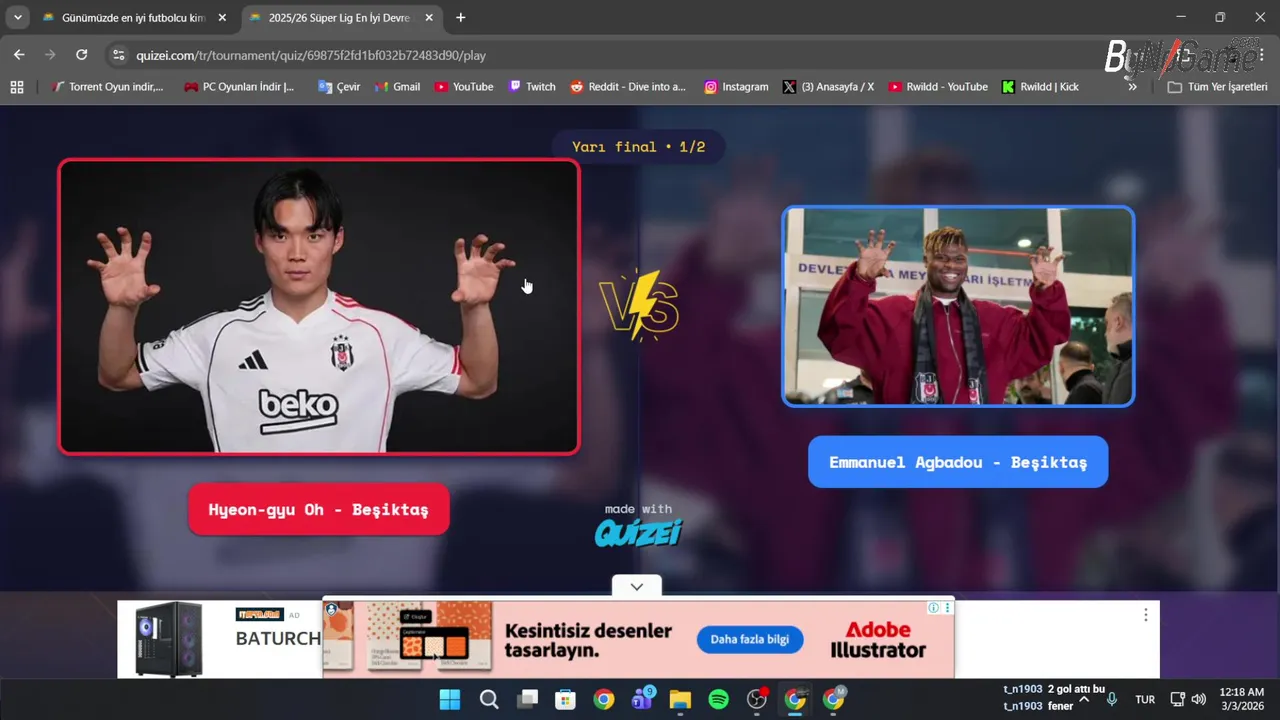This screenshot has width=1280, height=720.
Task: Select the Hyeon-gyu Oh photo card
Action: click(x=319, y=307)
